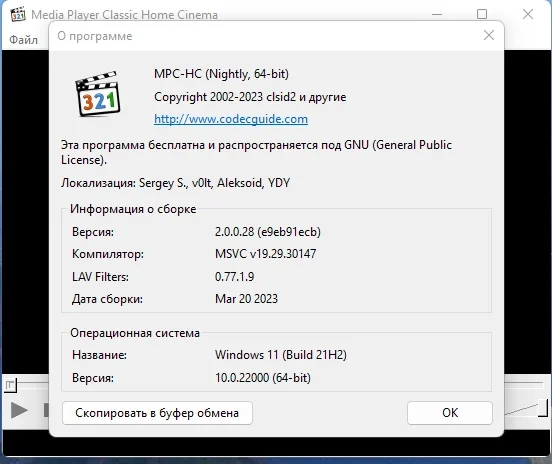Viewport: 552px width, 464px height.
Task: Click the OK button
Action: [x=450, y=413]
